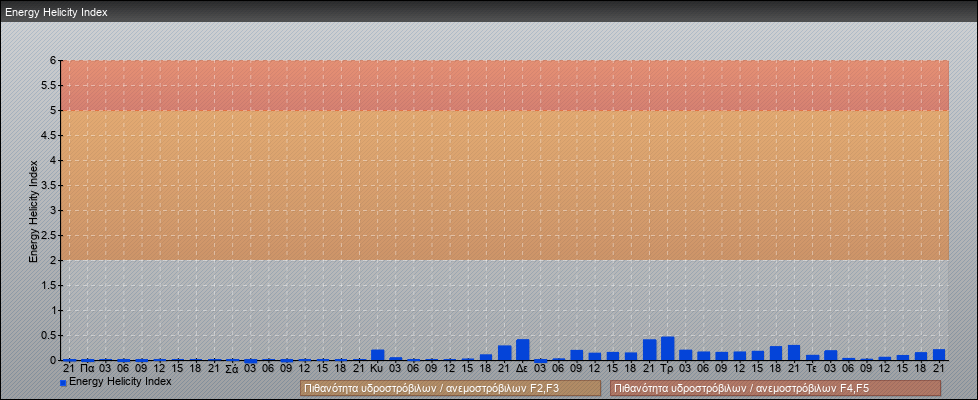Toggle the Energy Helicity Index legend label
This screenshot has width=978, height=400.
[120, 381]
